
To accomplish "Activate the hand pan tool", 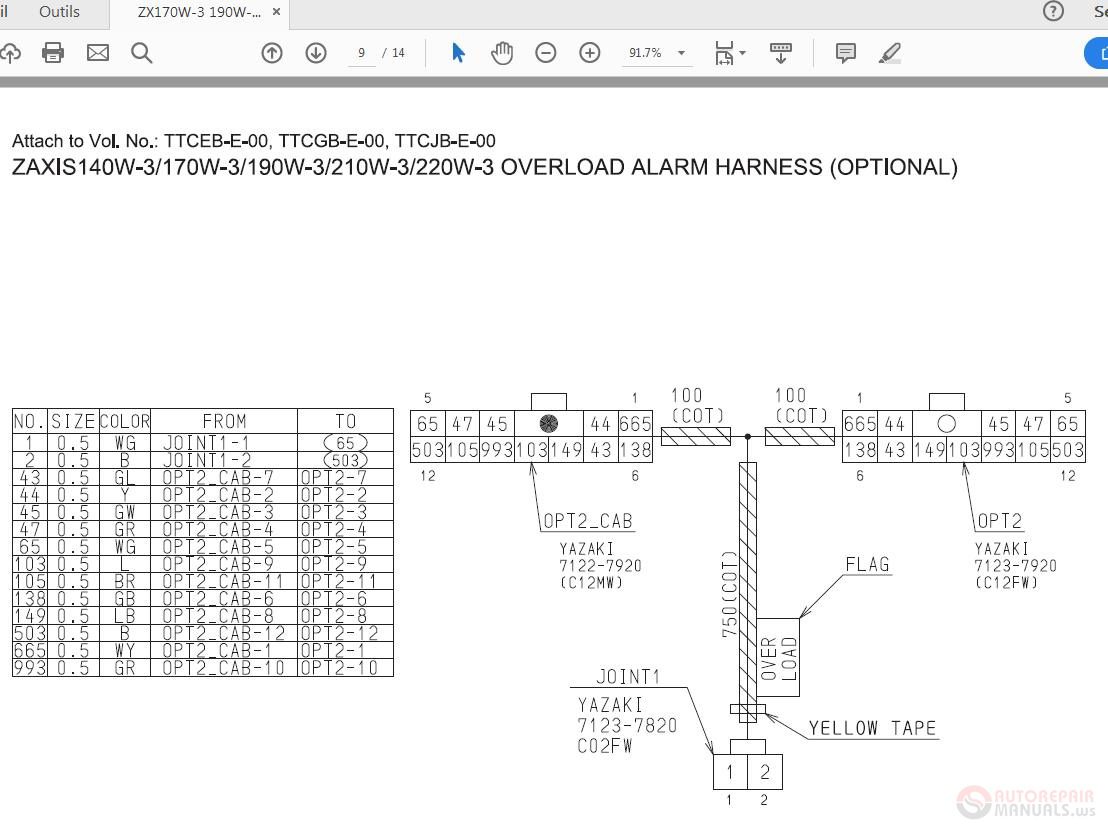I will point(502,53).
